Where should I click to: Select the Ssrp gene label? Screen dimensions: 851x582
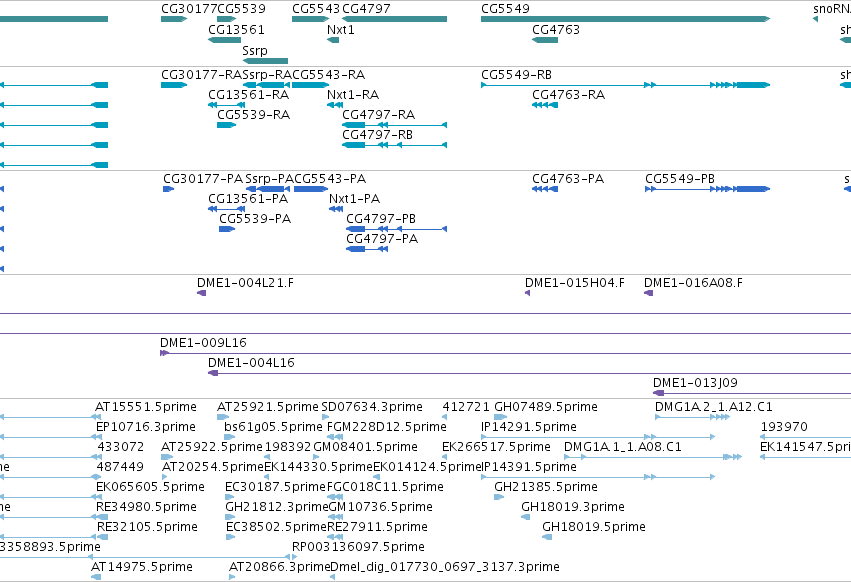coord(255,50)
